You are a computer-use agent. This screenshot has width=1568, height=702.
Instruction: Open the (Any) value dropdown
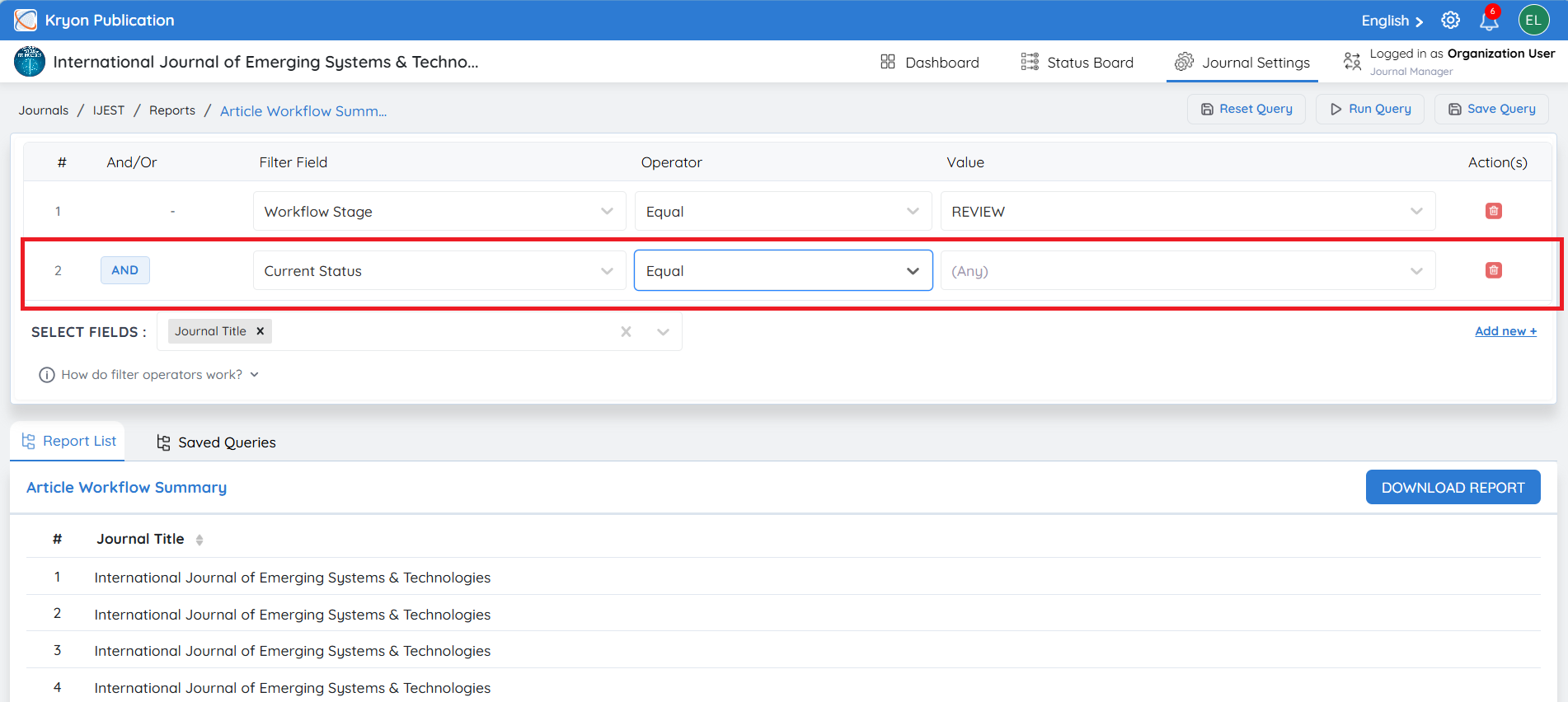(1188, 270)
